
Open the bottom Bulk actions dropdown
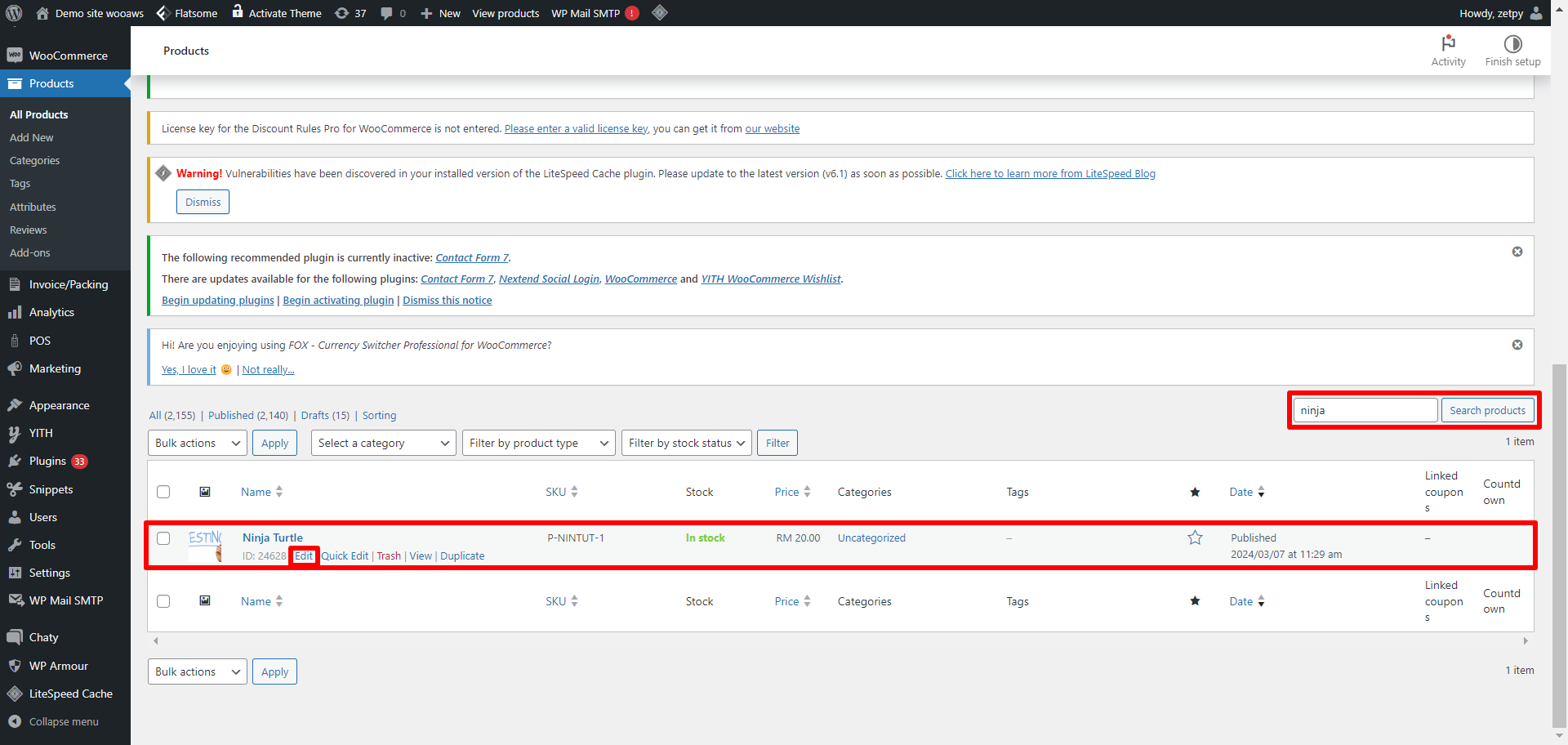[x=198, y=671]
